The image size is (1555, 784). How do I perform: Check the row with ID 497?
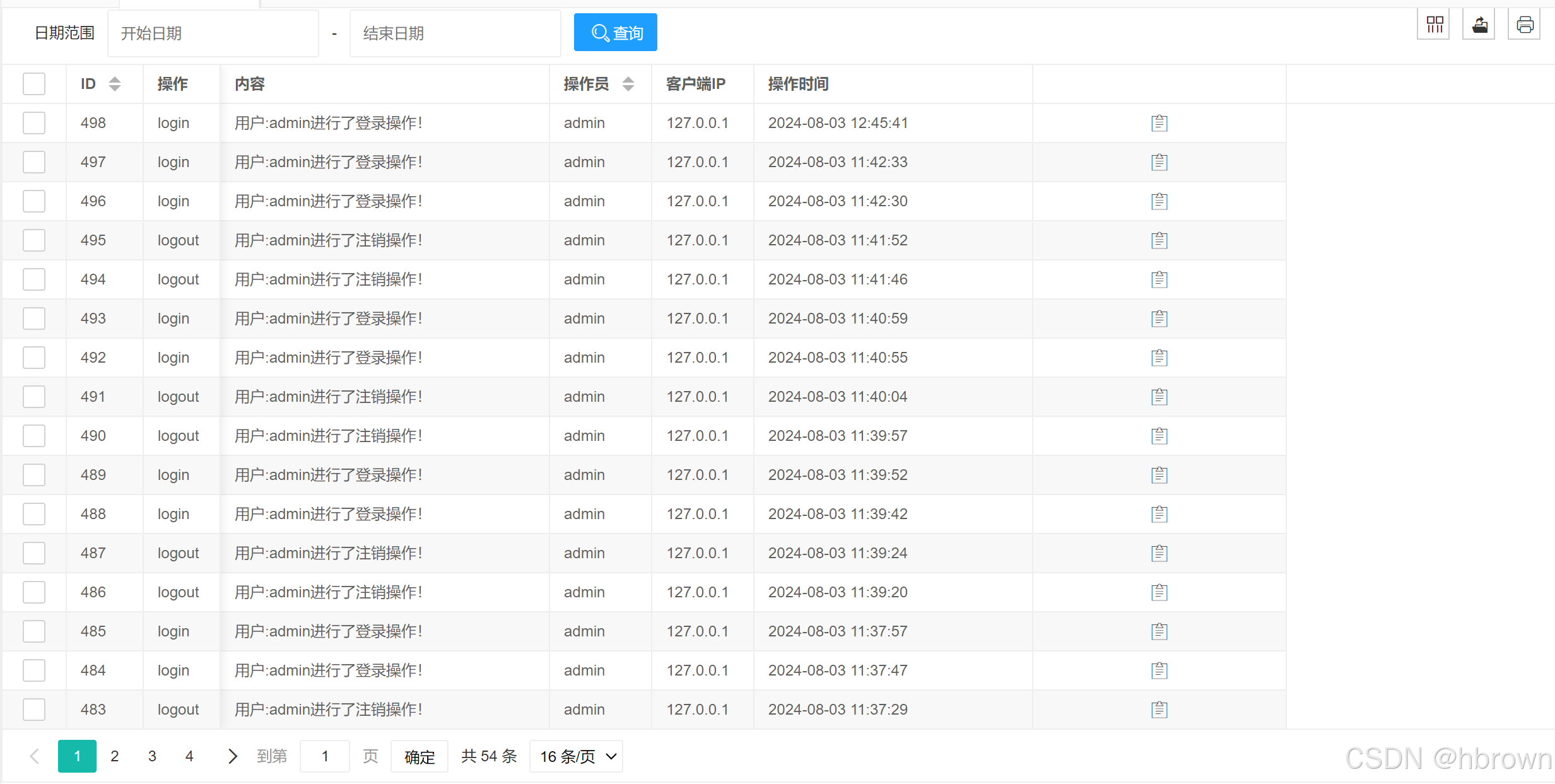click(34, 162)
